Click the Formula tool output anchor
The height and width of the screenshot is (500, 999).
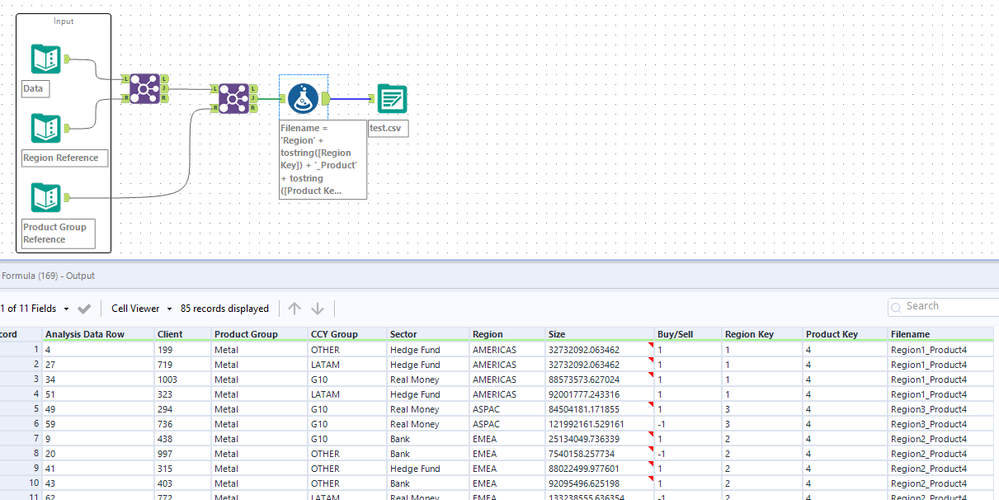[x=327, y=98]
